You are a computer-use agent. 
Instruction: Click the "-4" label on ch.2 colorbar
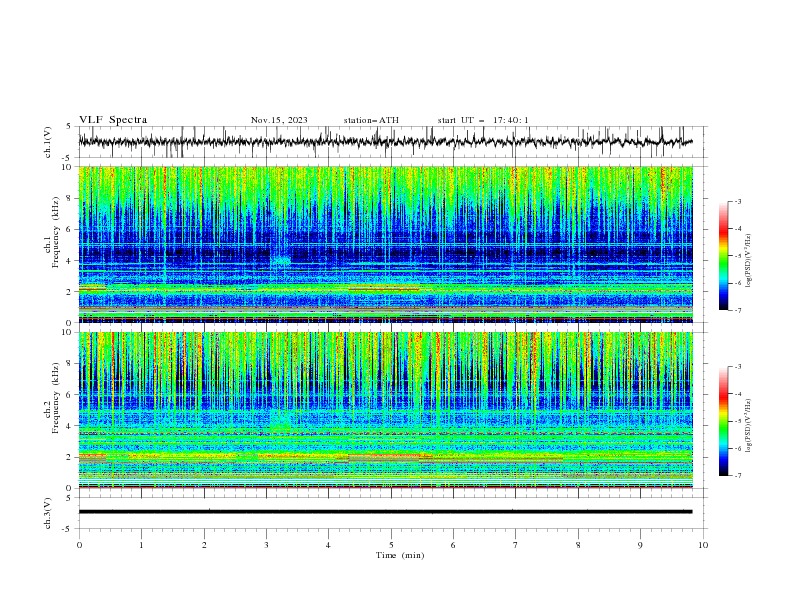point(738,394)
